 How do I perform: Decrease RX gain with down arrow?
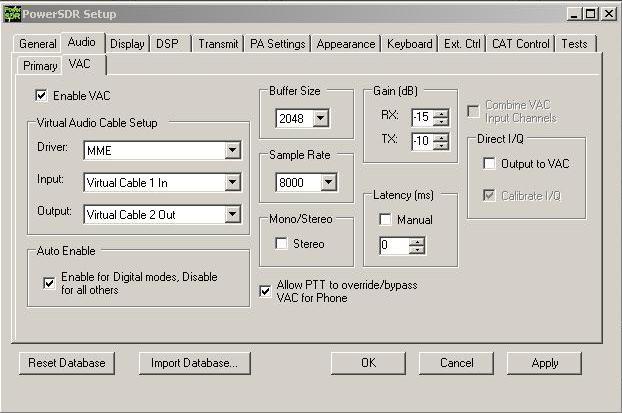pos(442,120)
